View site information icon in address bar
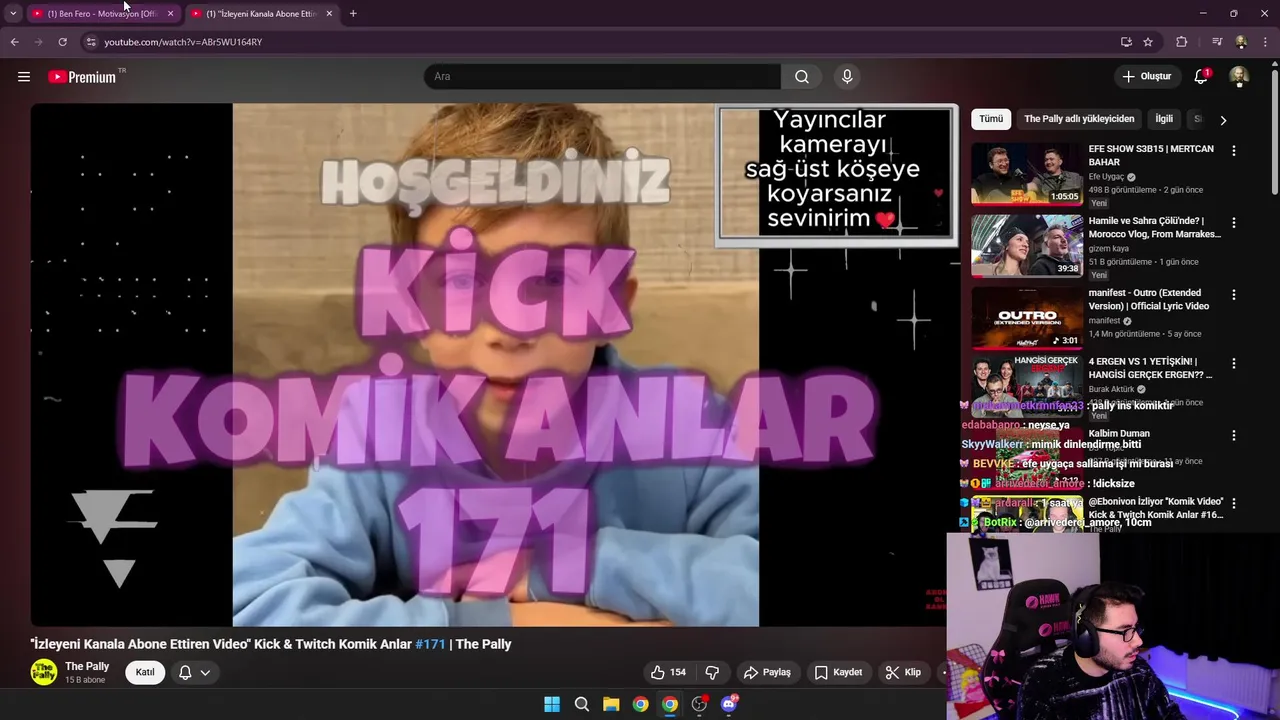Viewport: 1280px width, 720px height. [x=91, y=42]
